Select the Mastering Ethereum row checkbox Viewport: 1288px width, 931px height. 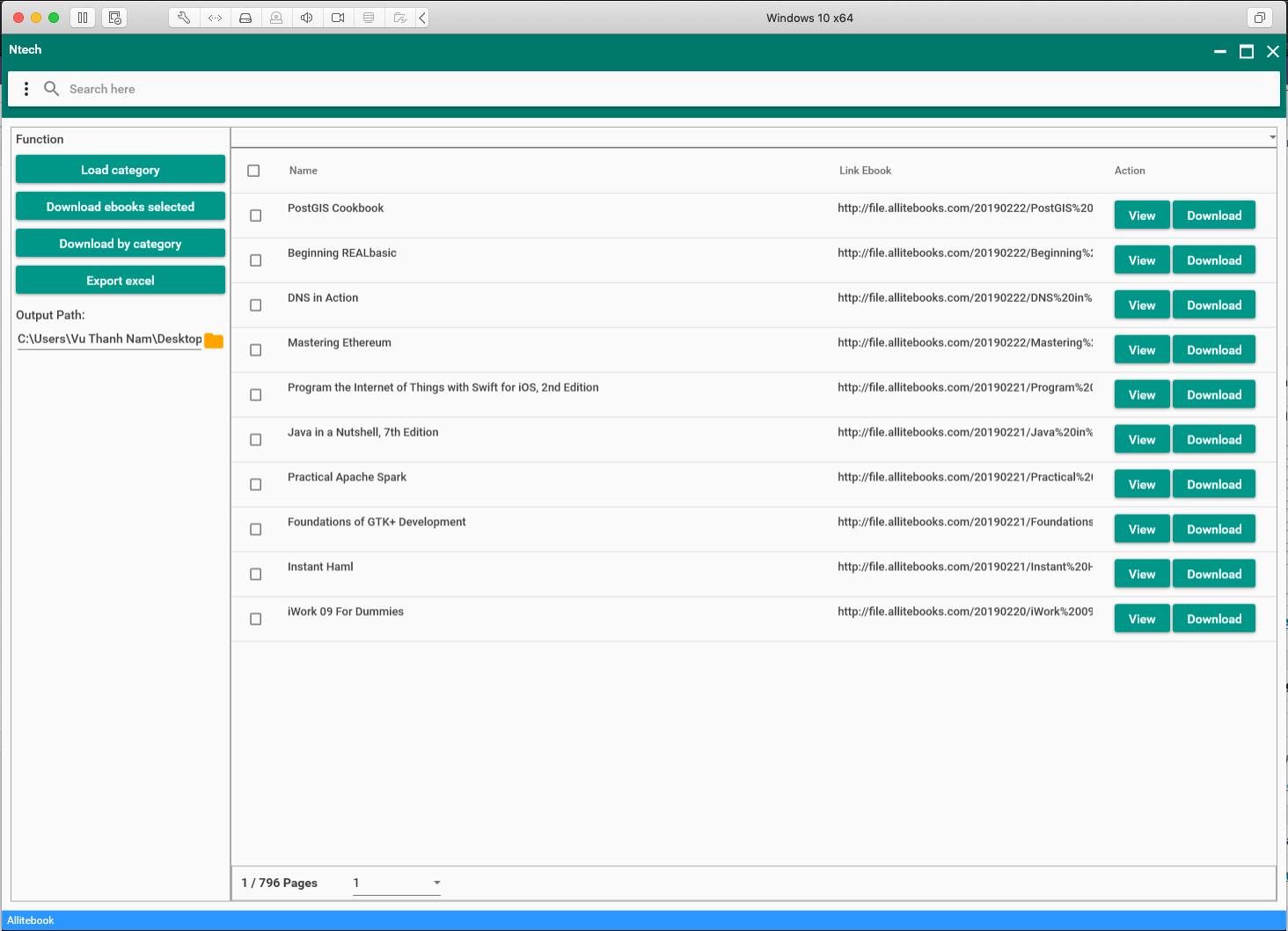coord(256,350)
